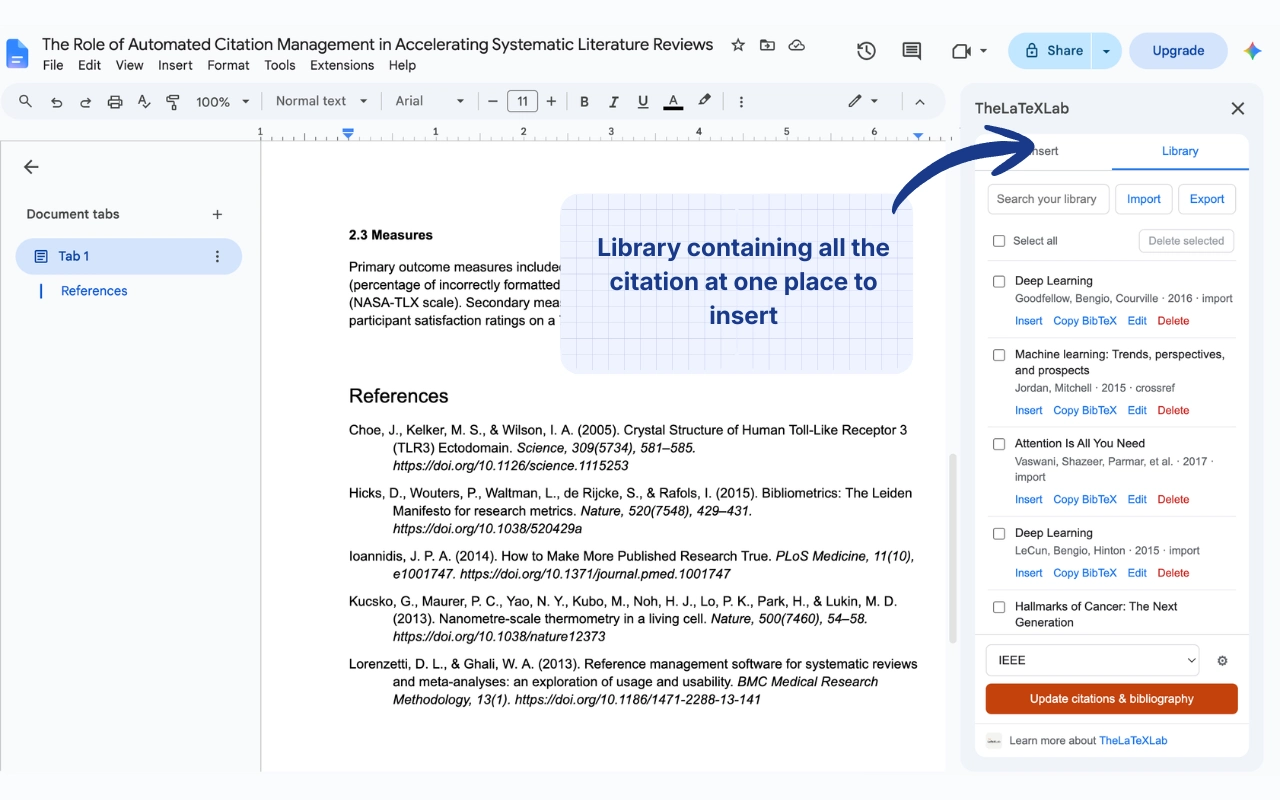Star the document title
Image resolution: width=1280 pixels, height=800 pixels.
point(738,45)
